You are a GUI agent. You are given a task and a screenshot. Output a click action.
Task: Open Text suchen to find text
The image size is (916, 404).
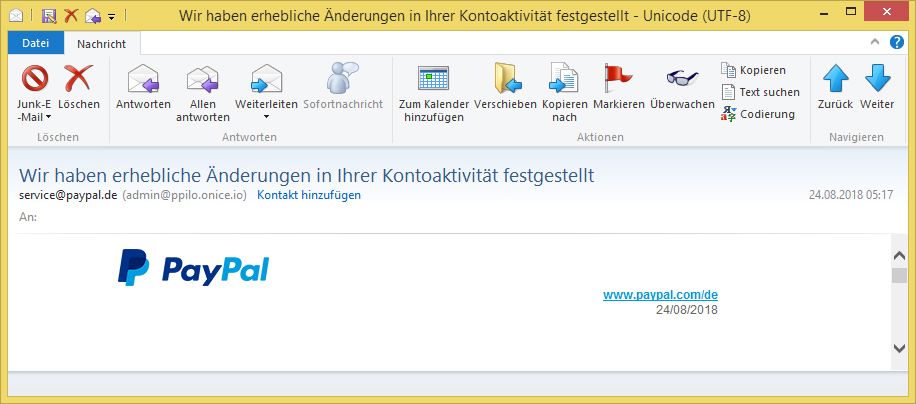pos(760,92)
